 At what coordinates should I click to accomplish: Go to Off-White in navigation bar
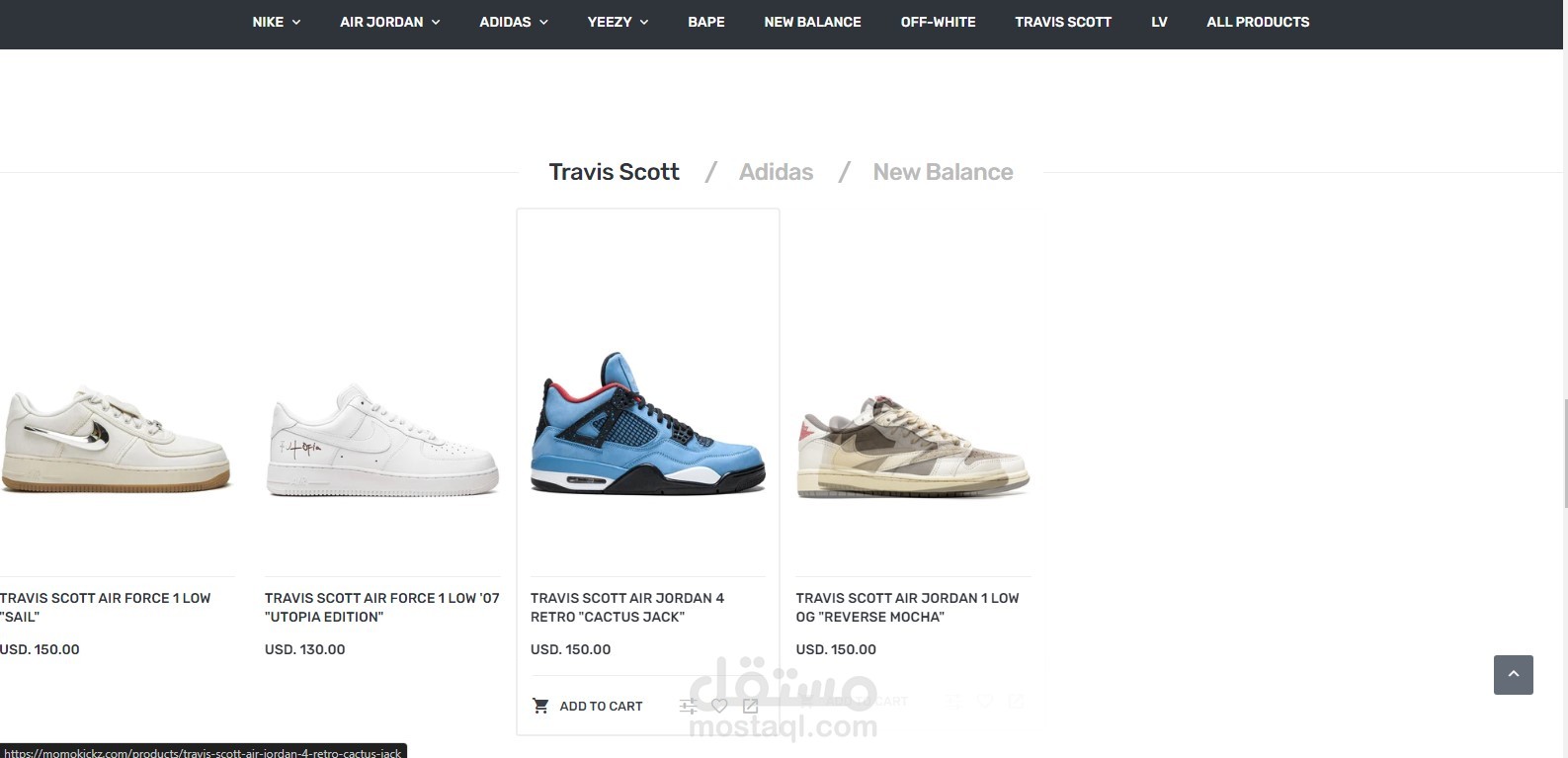tap(938, 22)
